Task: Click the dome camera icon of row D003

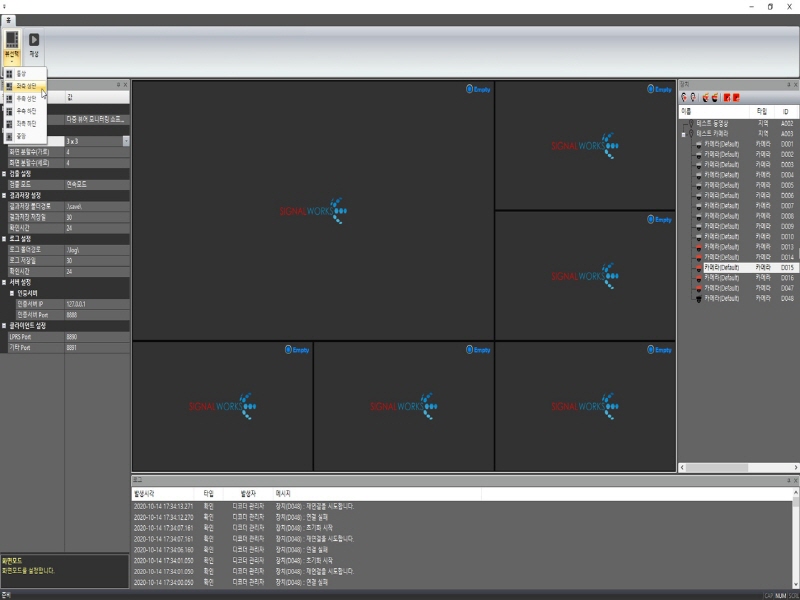Action: pyautogui.click(x=699, y=165)
